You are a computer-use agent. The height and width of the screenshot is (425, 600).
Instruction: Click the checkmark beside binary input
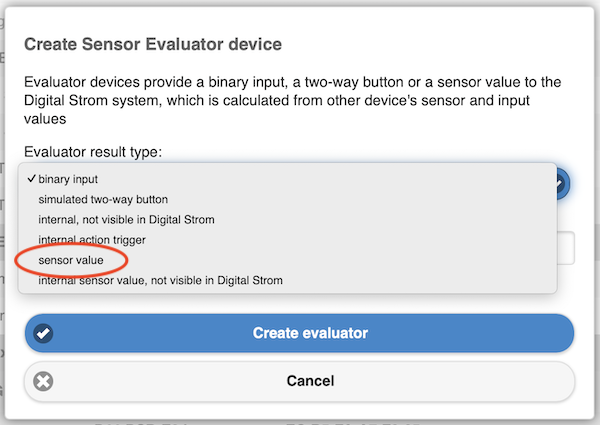(32, 180)
